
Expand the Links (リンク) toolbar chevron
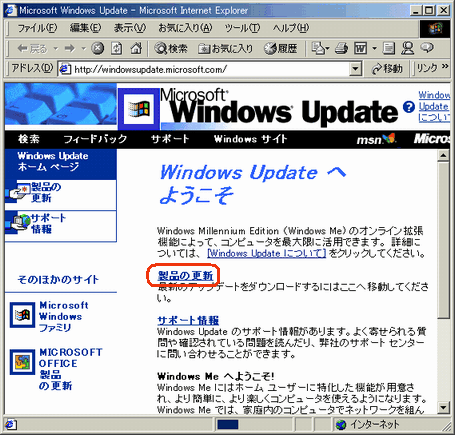click(445, 67)
